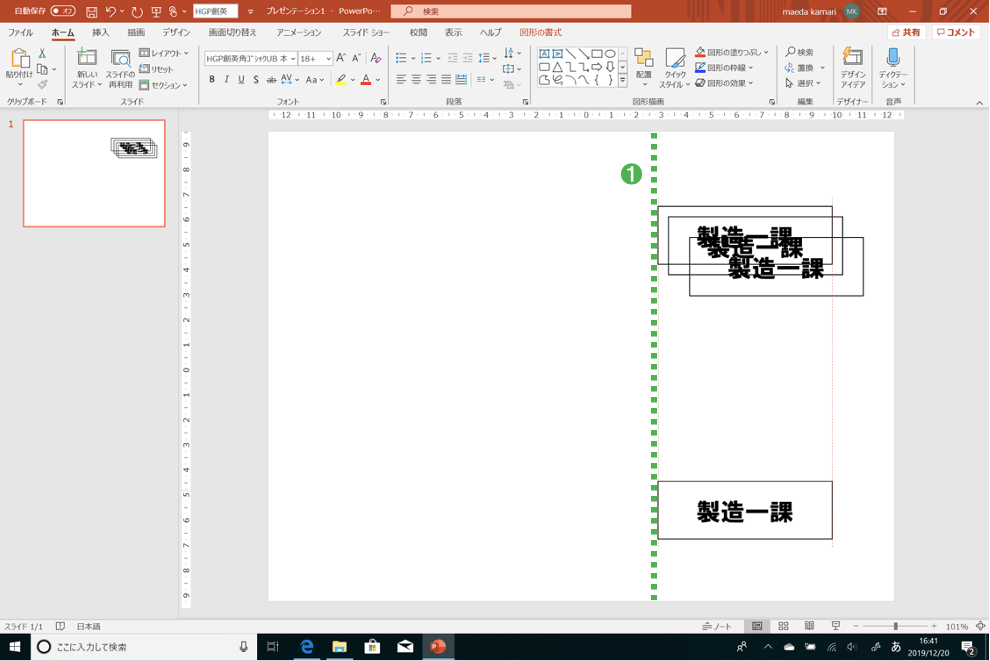Click the search (検索) box in title bar

coord(511,11)
